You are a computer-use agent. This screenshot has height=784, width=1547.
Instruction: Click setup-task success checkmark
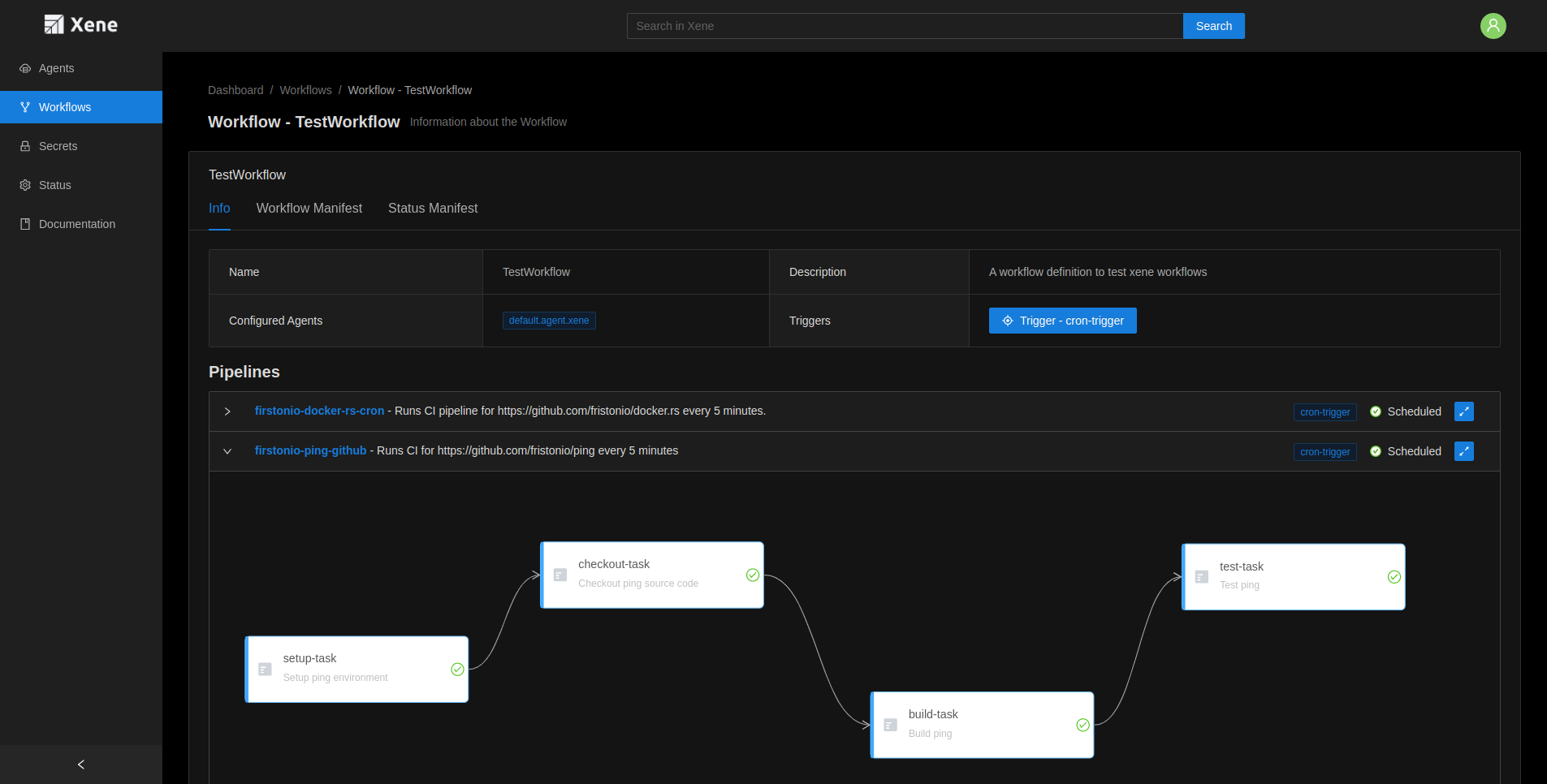tap(457, 669)
